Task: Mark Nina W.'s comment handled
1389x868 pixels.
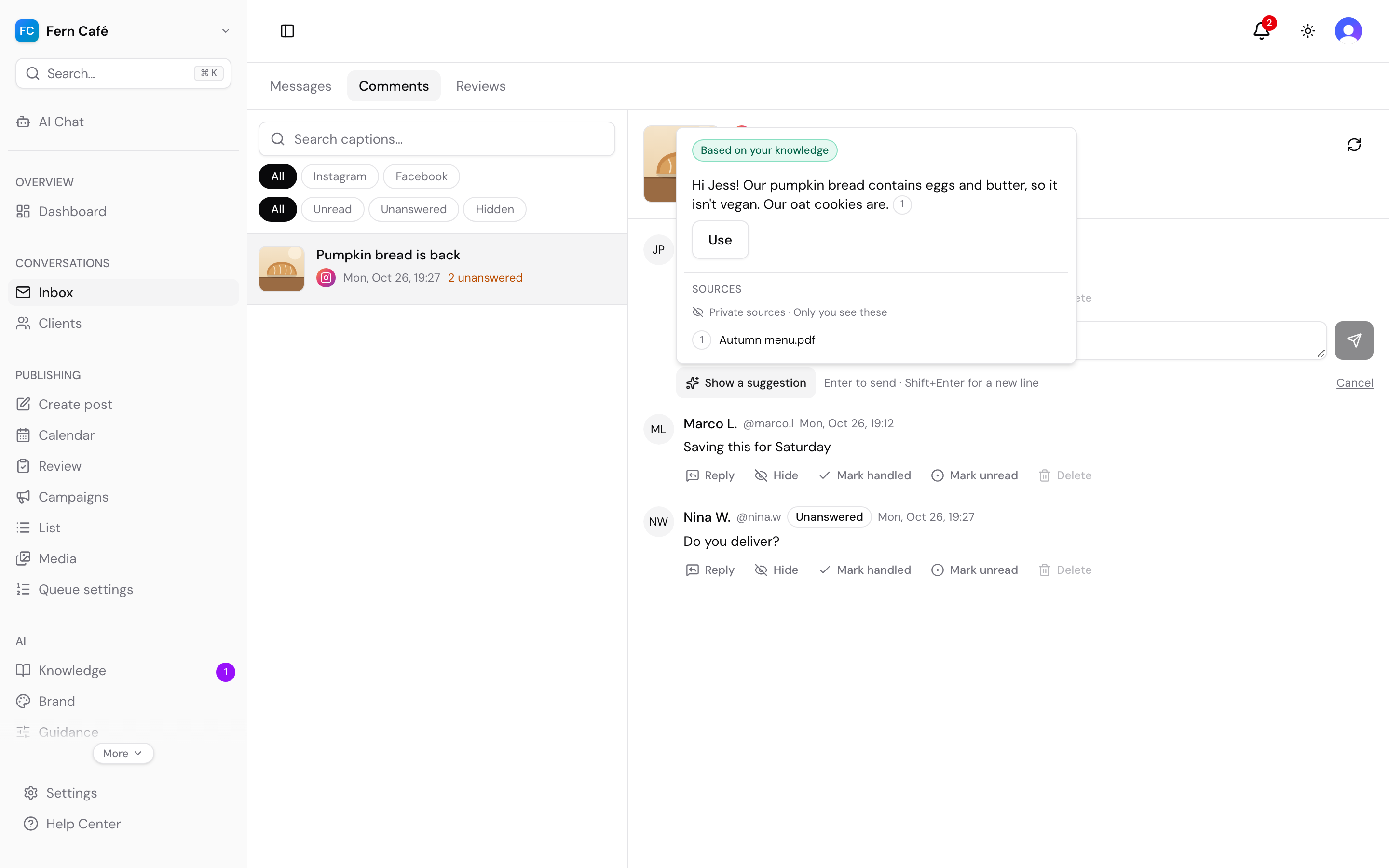Action: pyautogui.click(x=864, y=570)
